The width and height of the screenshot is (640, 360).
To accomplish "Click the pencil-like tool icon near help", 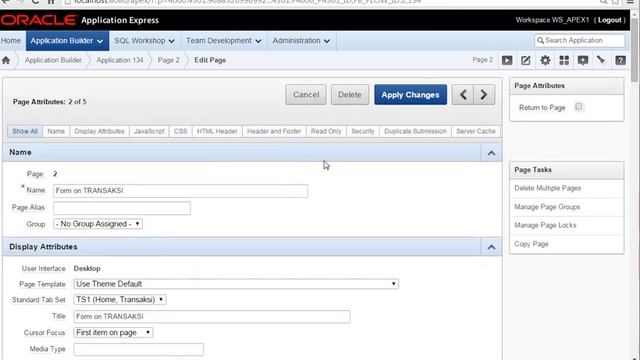I will click(x=601, y=60).
